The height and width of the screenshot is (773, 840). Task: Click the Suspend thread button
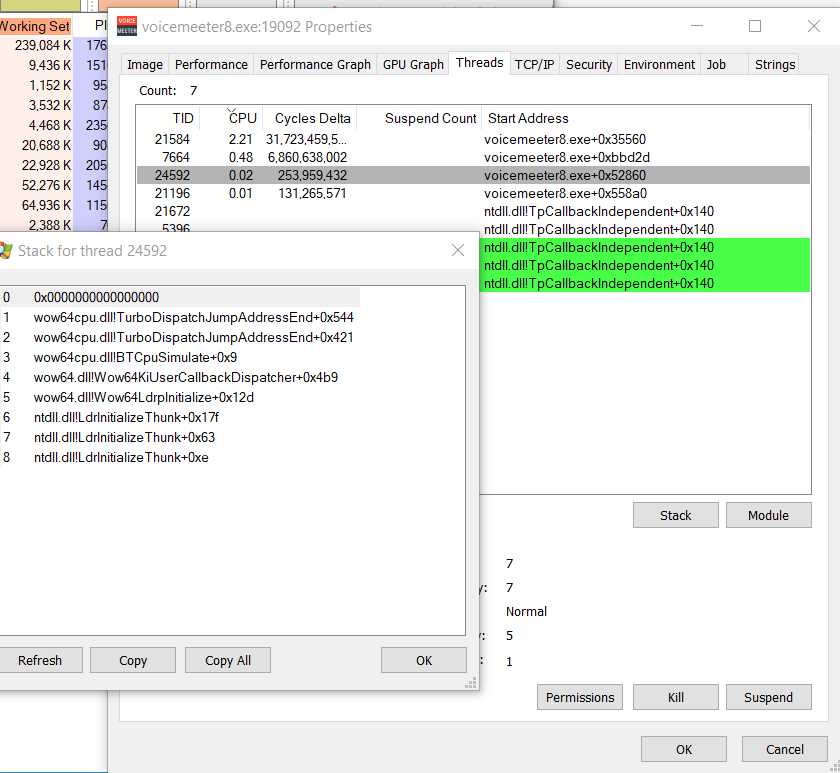[x=768, y=697]
